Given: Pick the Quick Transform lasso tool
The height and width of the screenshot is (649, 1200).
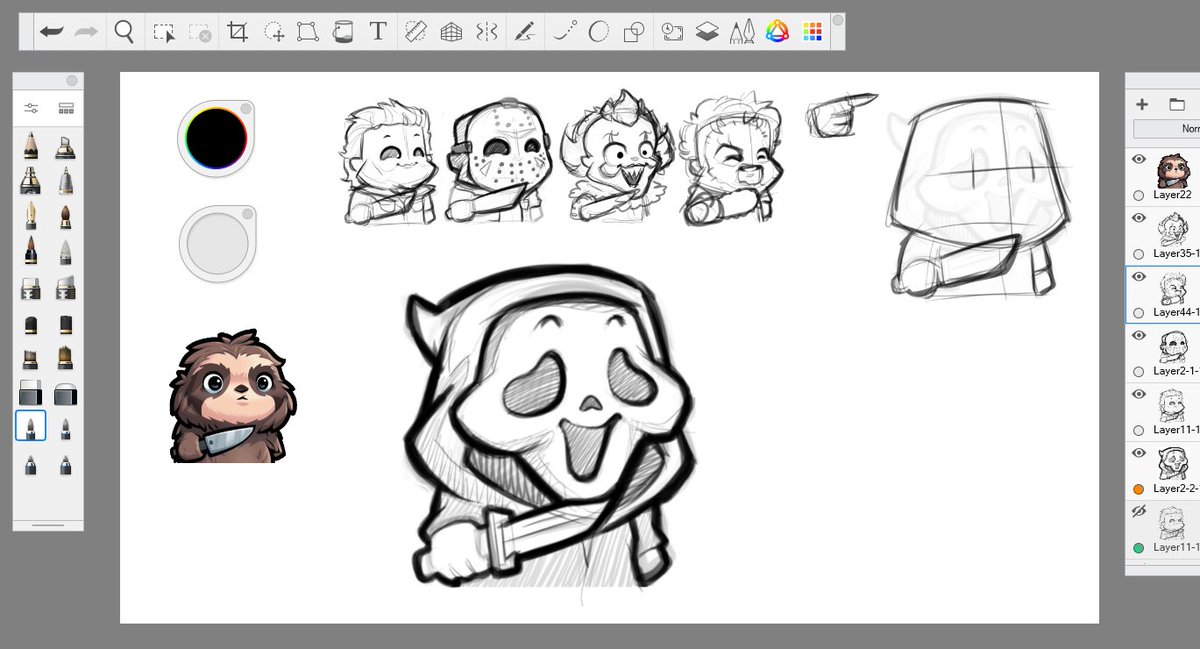Looking at the screenshot, I should pos(275,33).
